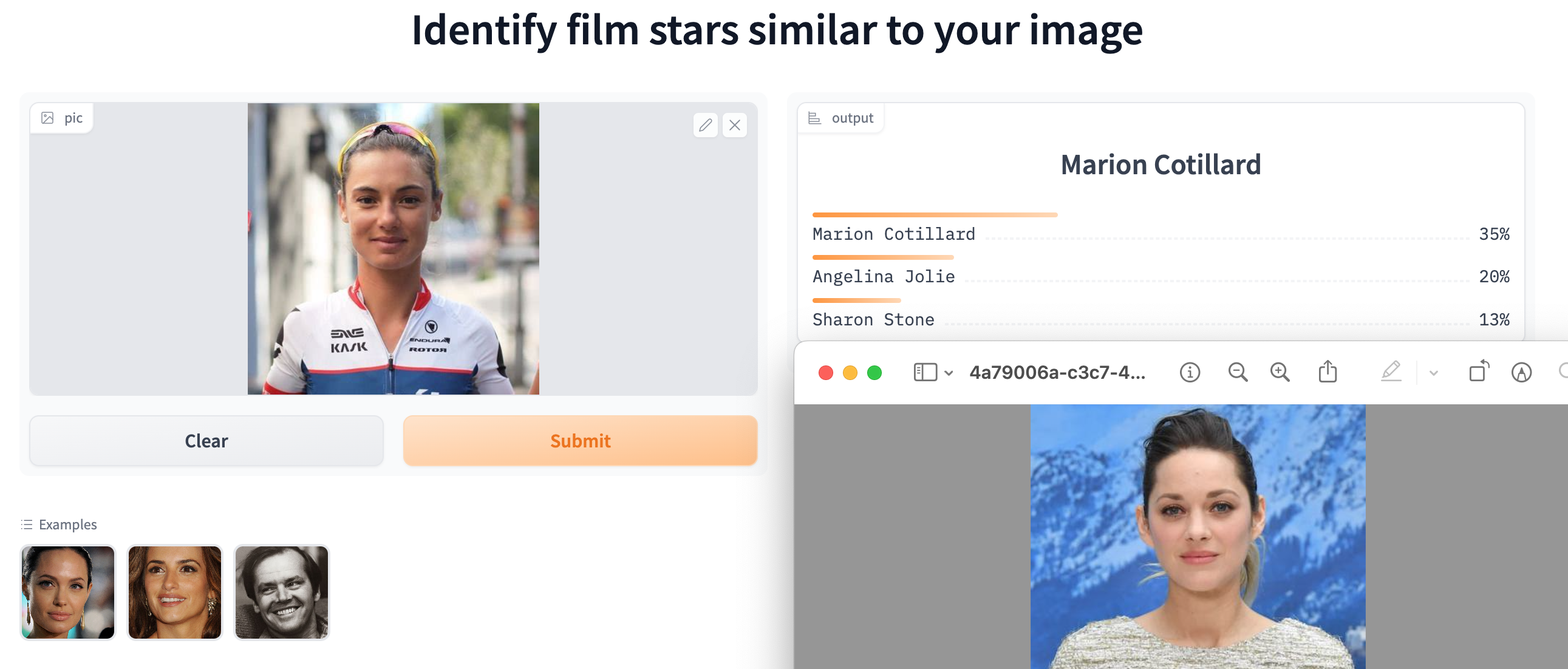
Task: Select the black-and-white man example
Action: click(x=281, y=592)
